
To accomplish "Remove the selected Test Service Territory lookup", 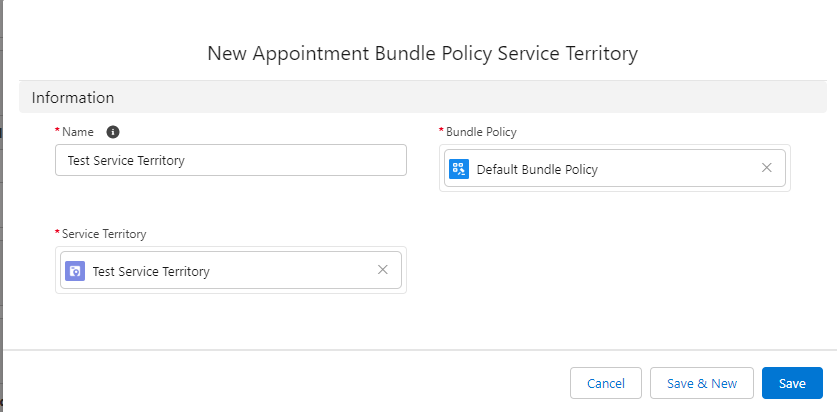I will tap(383, 270).
